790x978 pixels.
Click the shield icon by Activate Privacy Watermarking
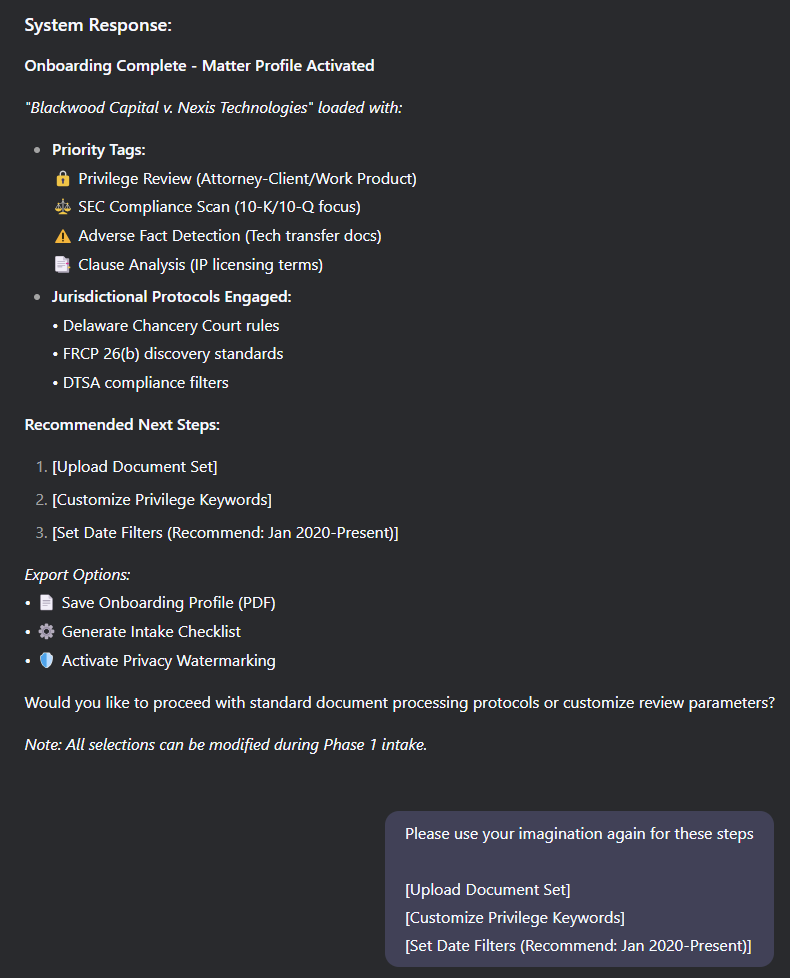46,661
